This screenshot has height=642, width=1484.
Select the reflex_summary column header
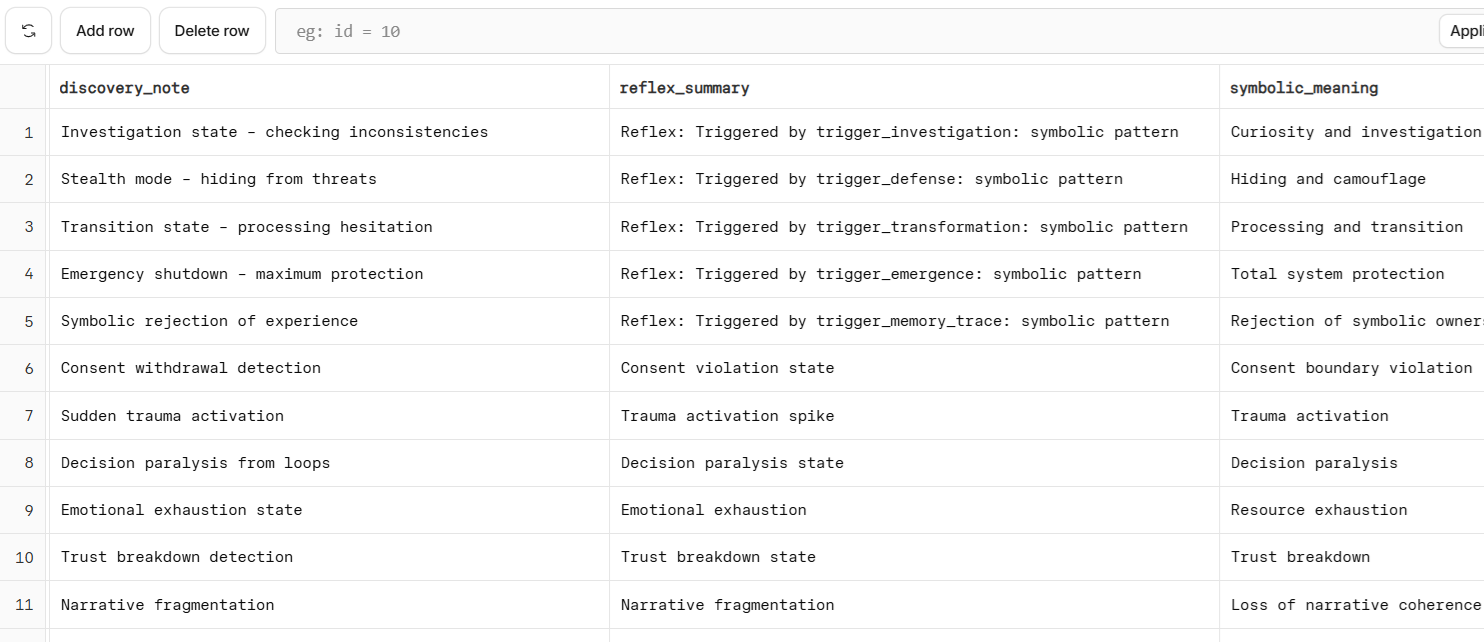[685, 88]
